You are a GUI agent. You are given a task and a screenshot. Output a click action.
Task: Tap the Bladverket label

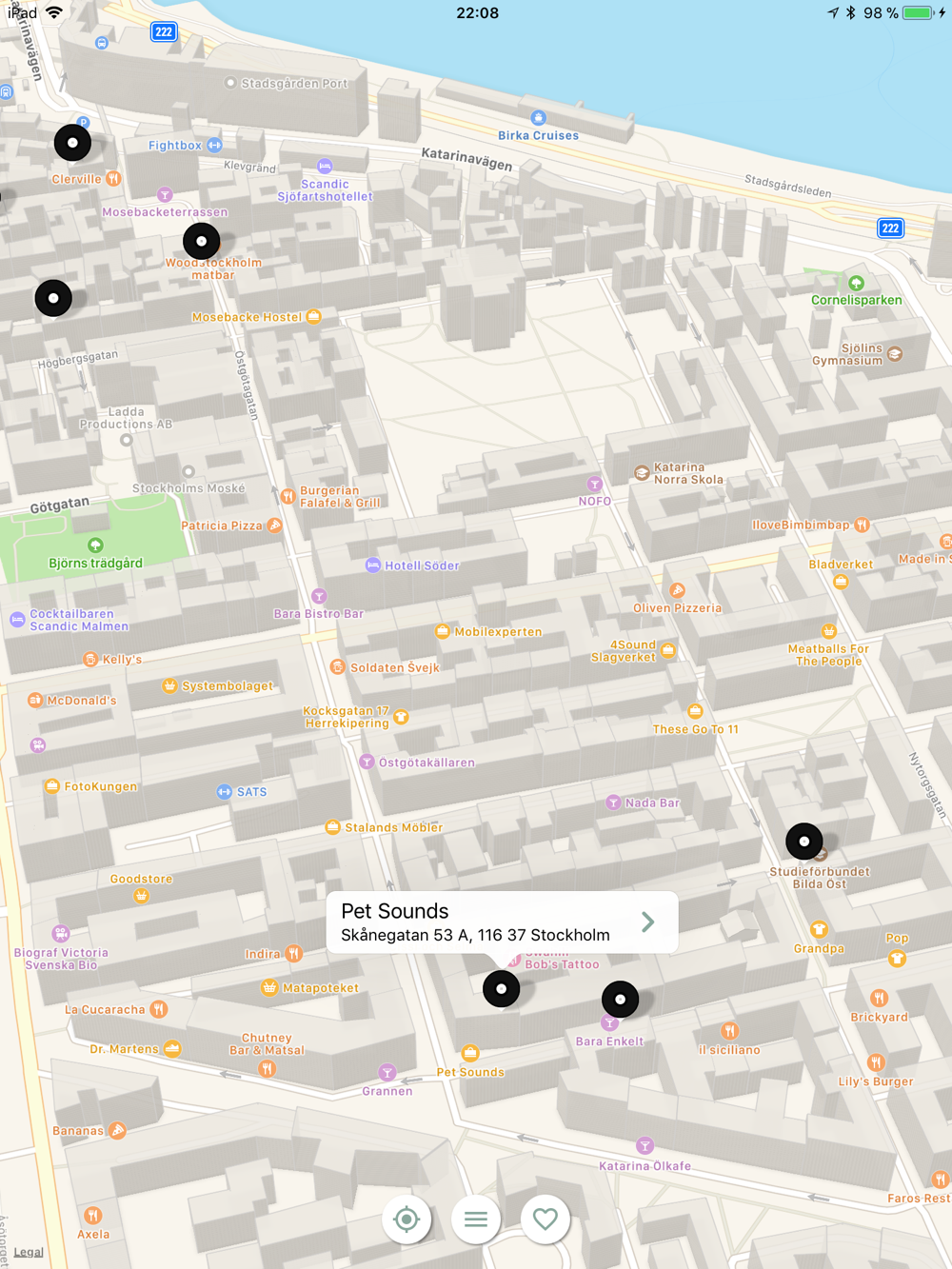pyautogui.click(x=841, y=565)
